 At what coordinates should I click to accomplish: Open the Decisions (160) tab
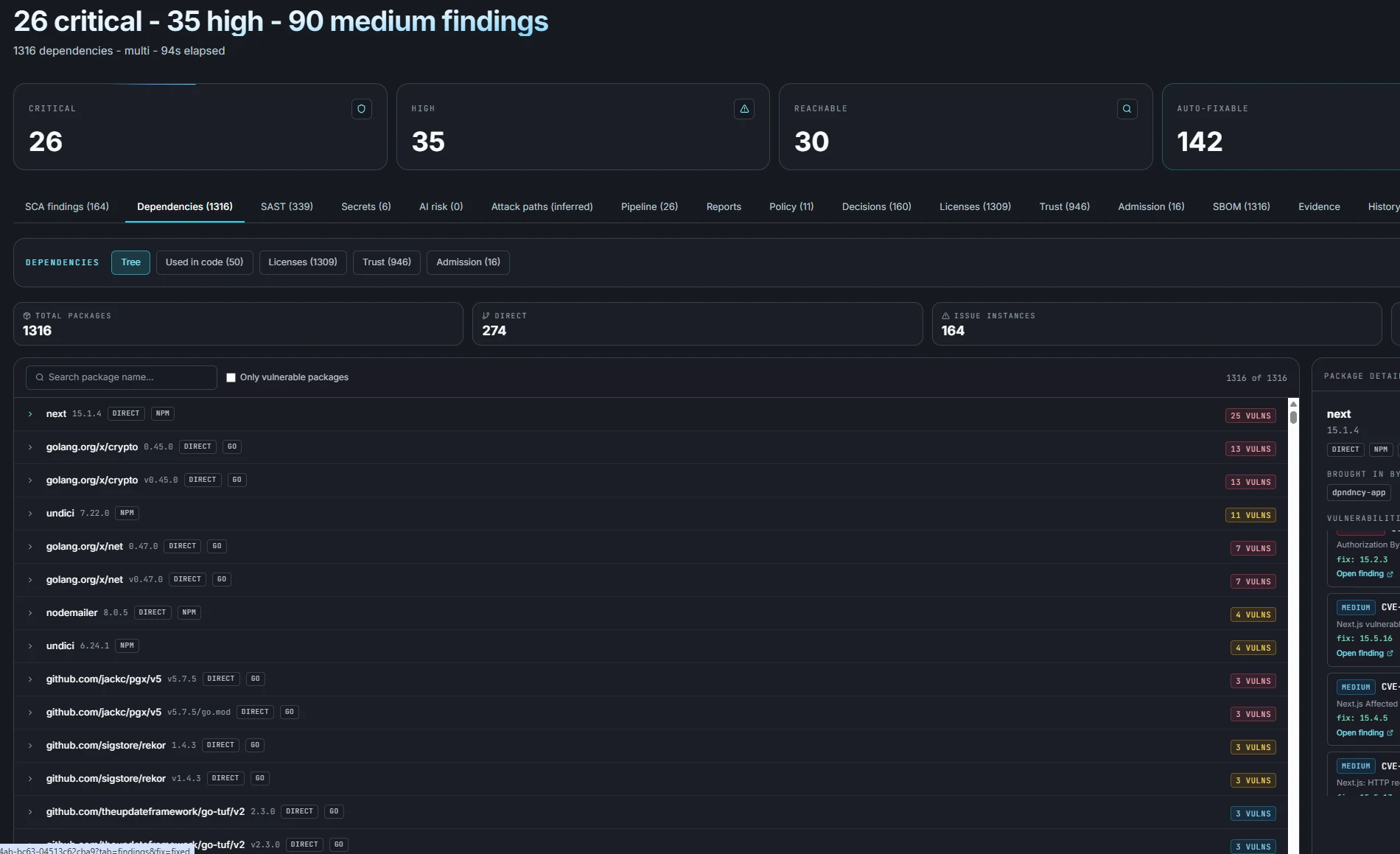(x=877, y=207)
